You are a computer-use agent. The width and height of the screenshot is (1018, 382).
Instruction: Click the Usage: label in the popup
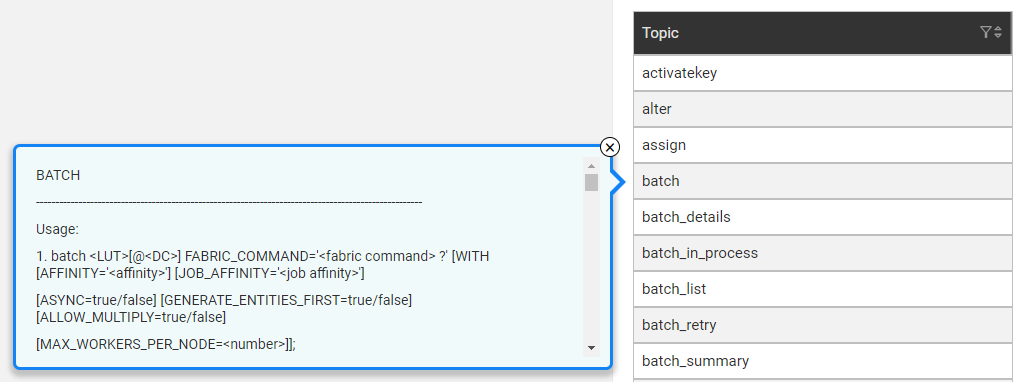[57, 229]
